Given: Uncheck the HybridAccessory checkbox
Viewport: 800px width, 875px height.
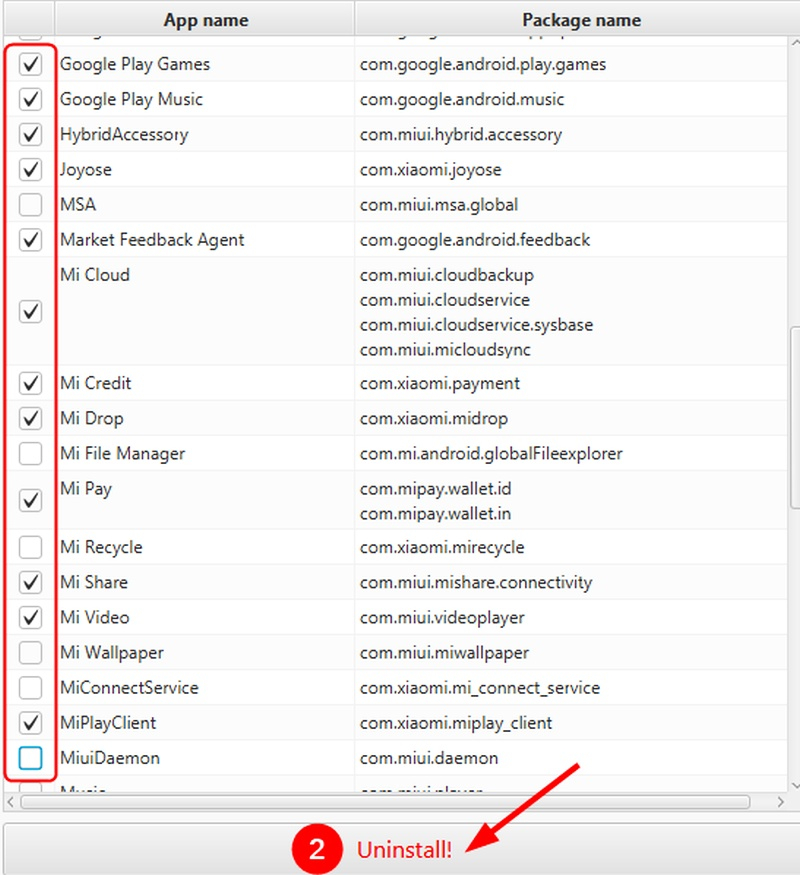Looking at the screenshot, I should coord(31,135).
